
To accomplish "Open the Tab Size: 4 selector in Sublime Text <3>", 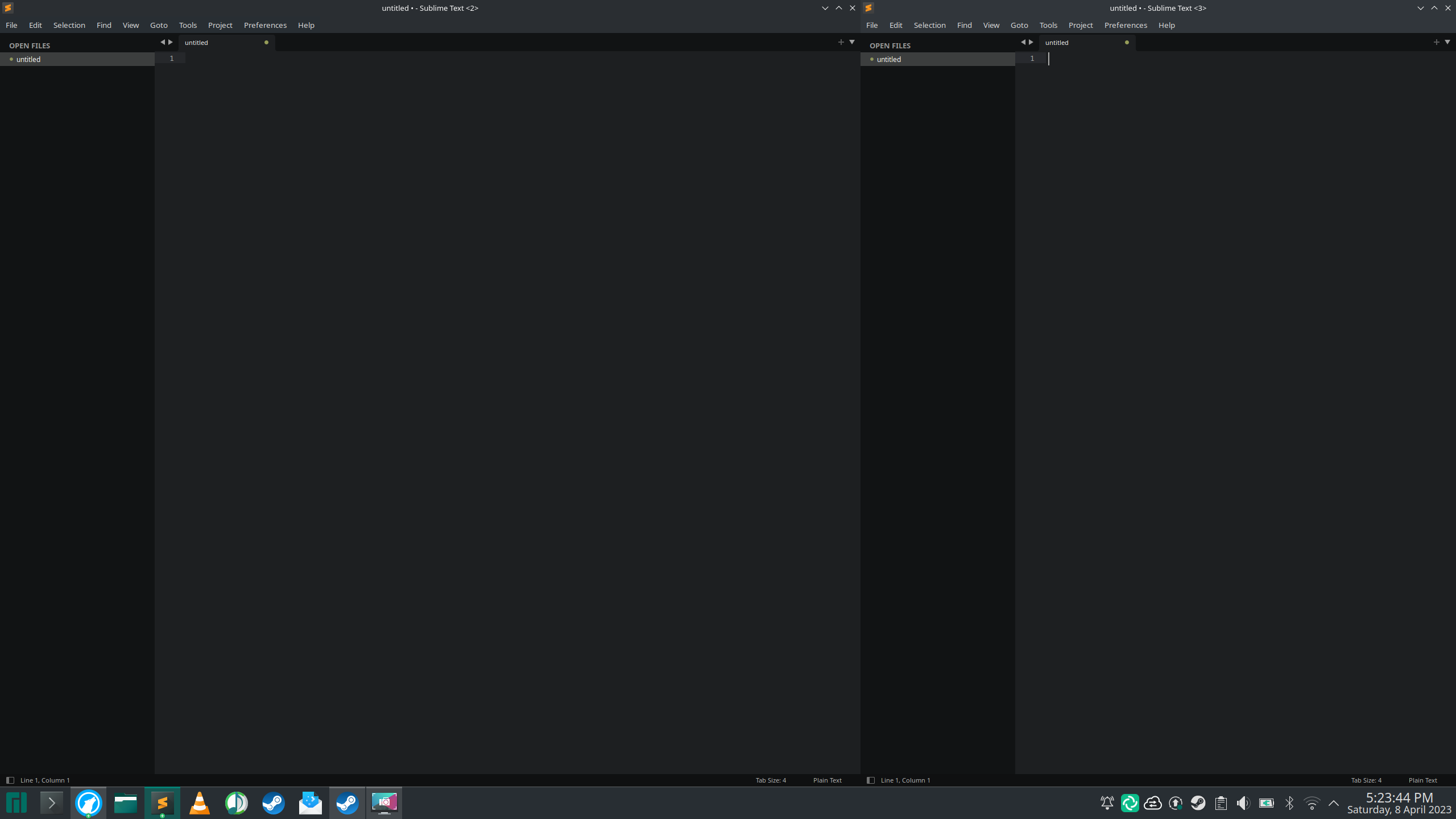I will 1366,780.
